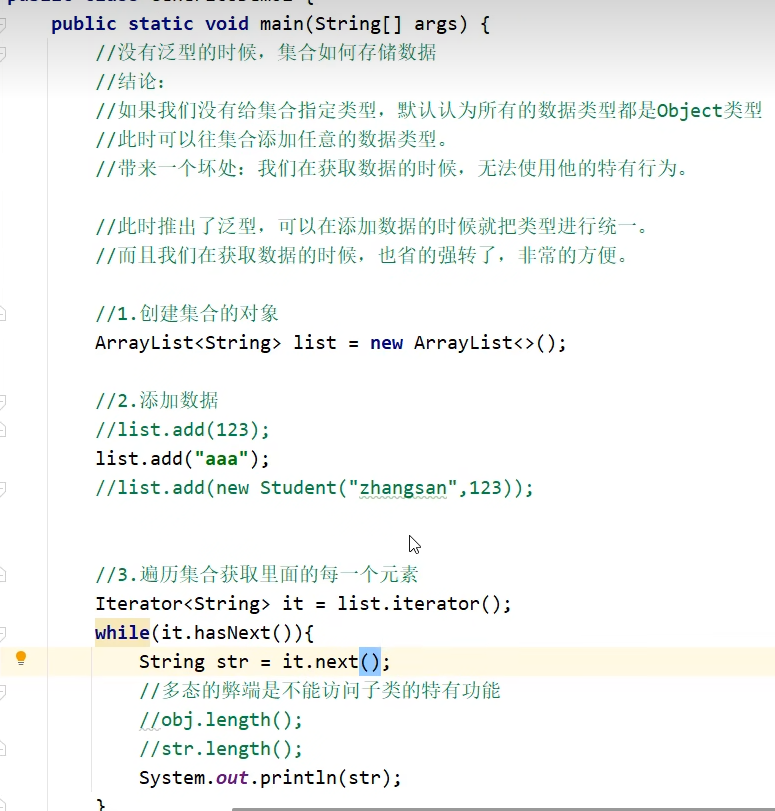Image resolution: width=775 pixels, height=811 pixels.
Task: Click the '//结论:' comment line
Action: click(130, 82)
